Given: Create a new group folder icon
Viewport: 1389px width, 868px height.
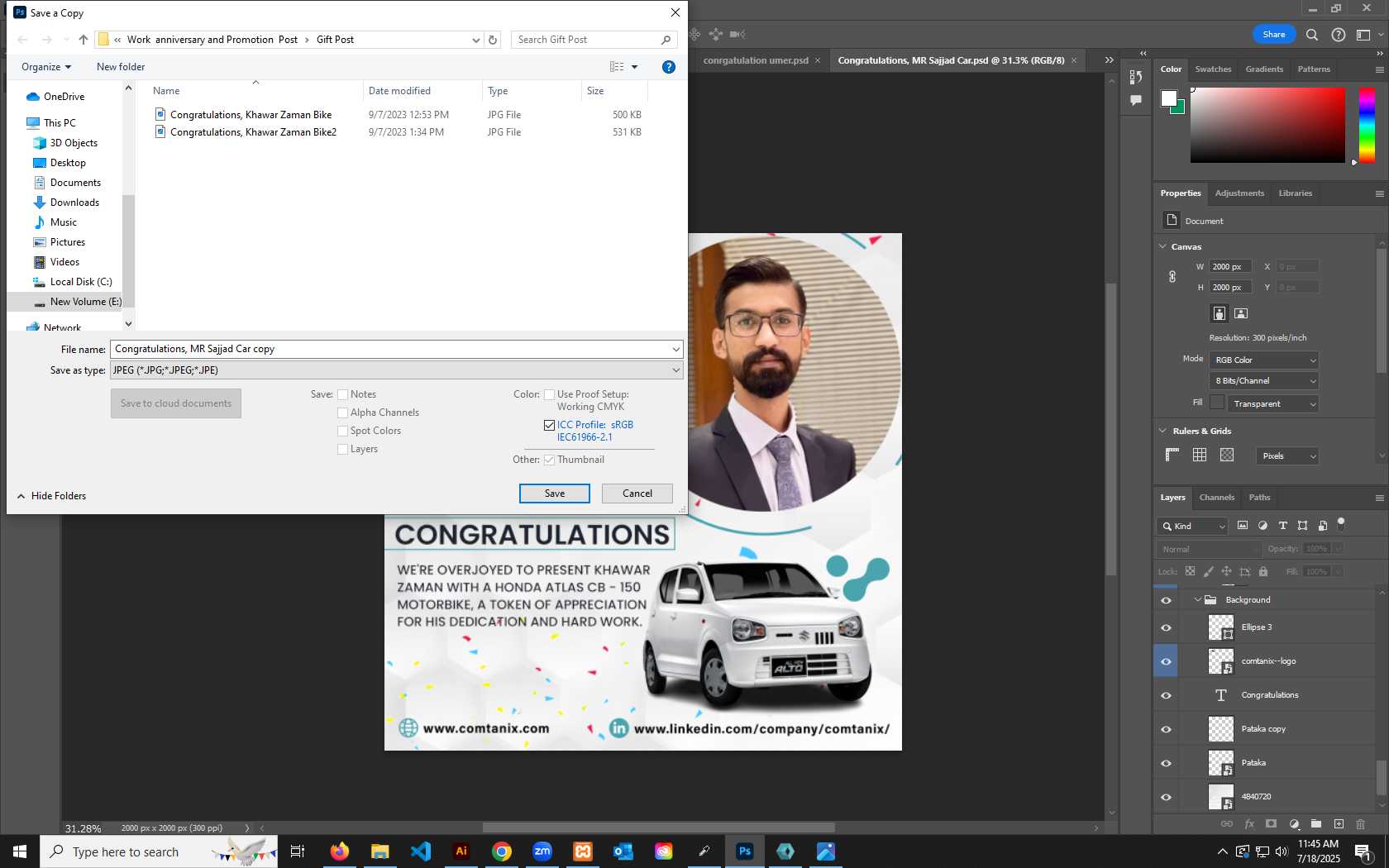Looking at the screenshot, I should (x=1316, y=824).
